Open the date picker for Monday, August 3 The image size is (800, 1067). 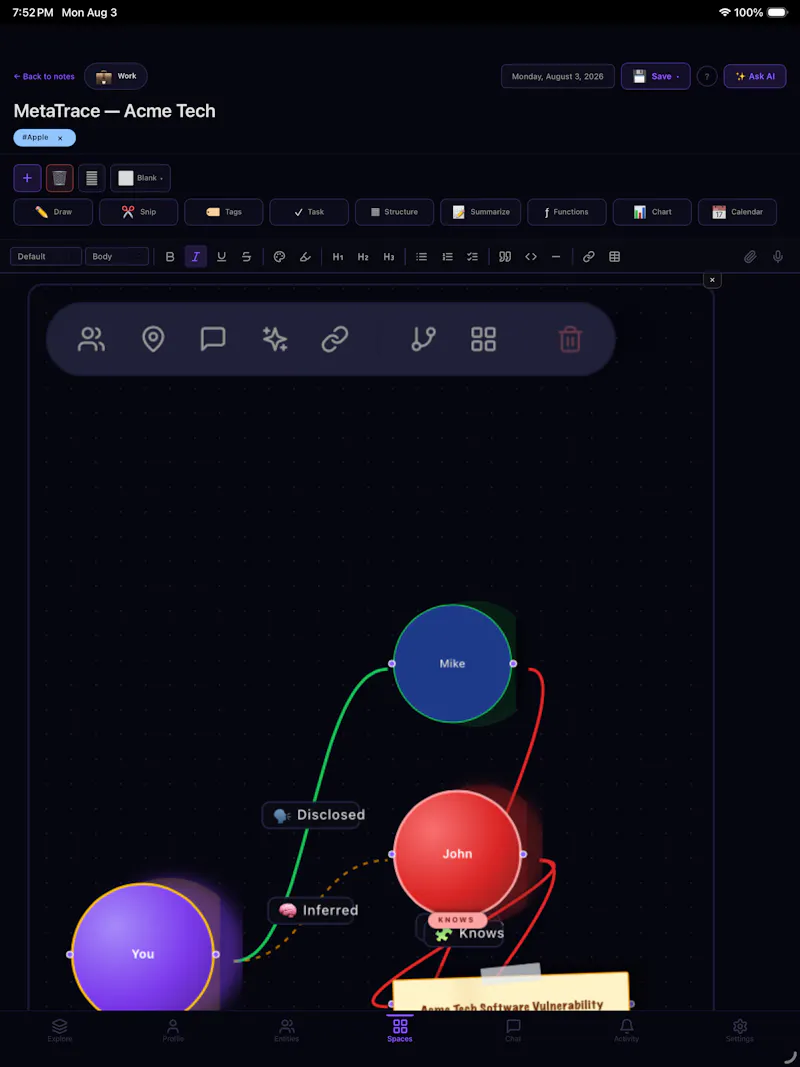558,76
